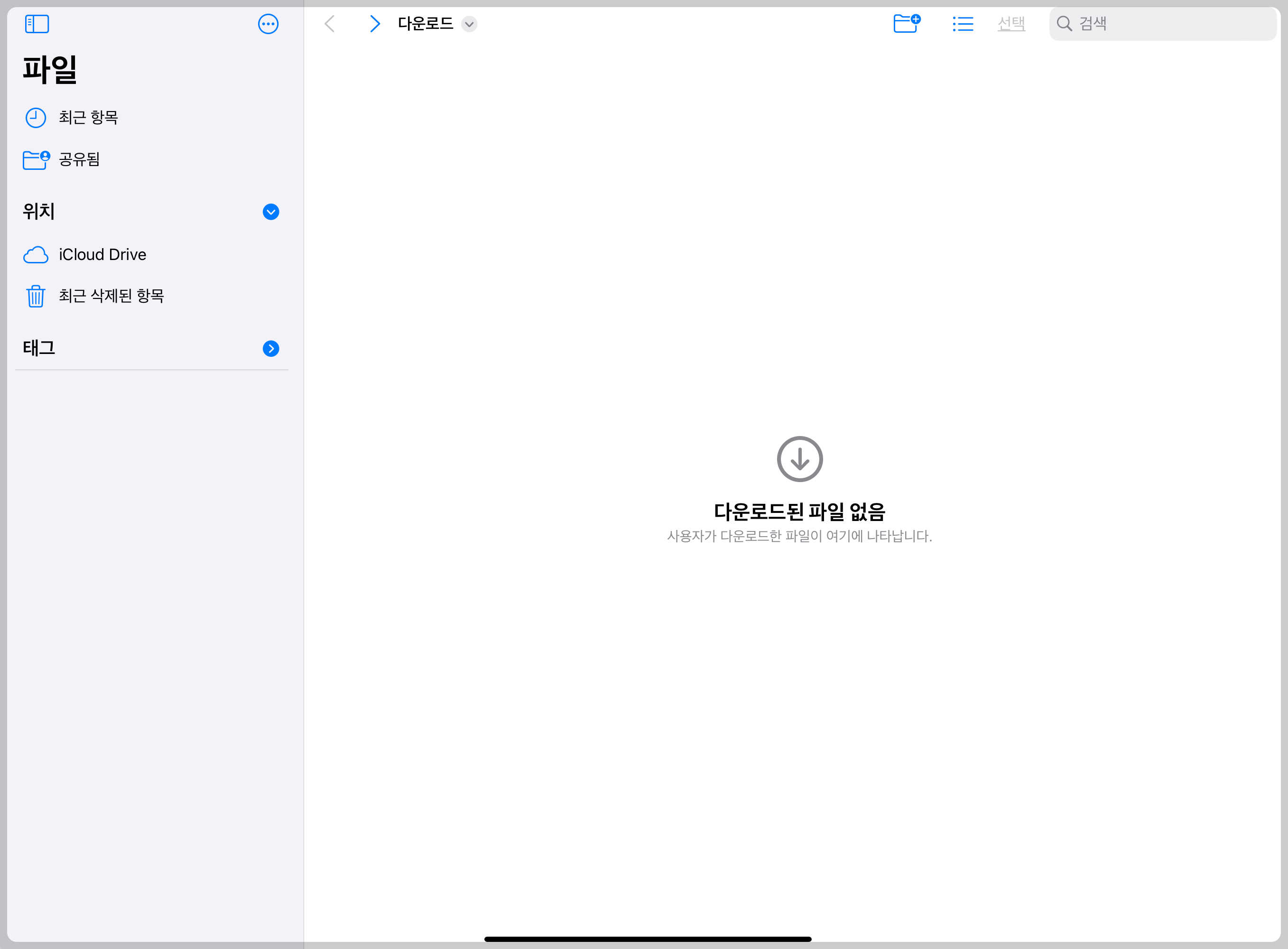Switch view using list view icon

[963, 24]
